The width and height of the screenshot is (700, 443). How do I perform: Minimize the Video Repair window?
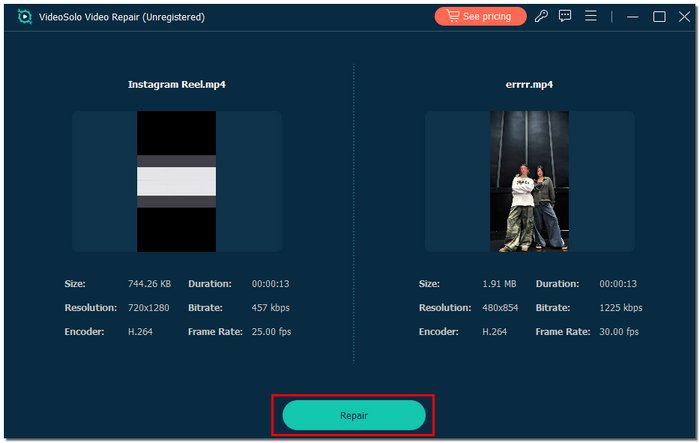coord(634,17)
